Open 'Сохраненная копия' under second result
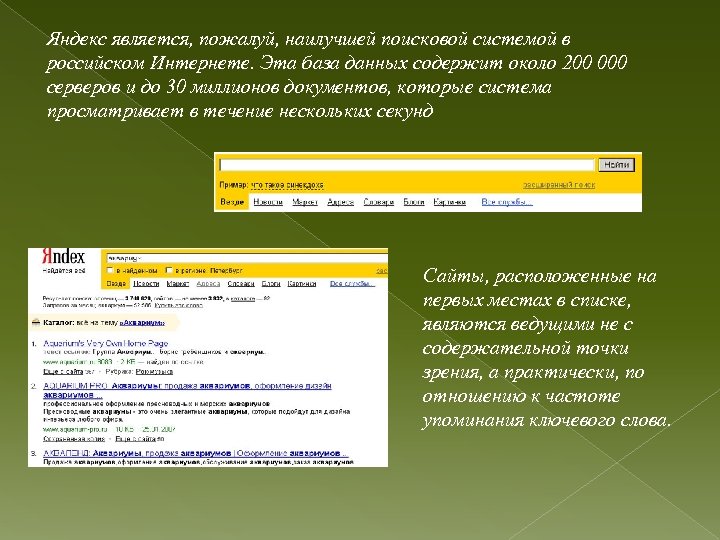The height and width of the screenshot is (540, 720). [x=74, y=439]
